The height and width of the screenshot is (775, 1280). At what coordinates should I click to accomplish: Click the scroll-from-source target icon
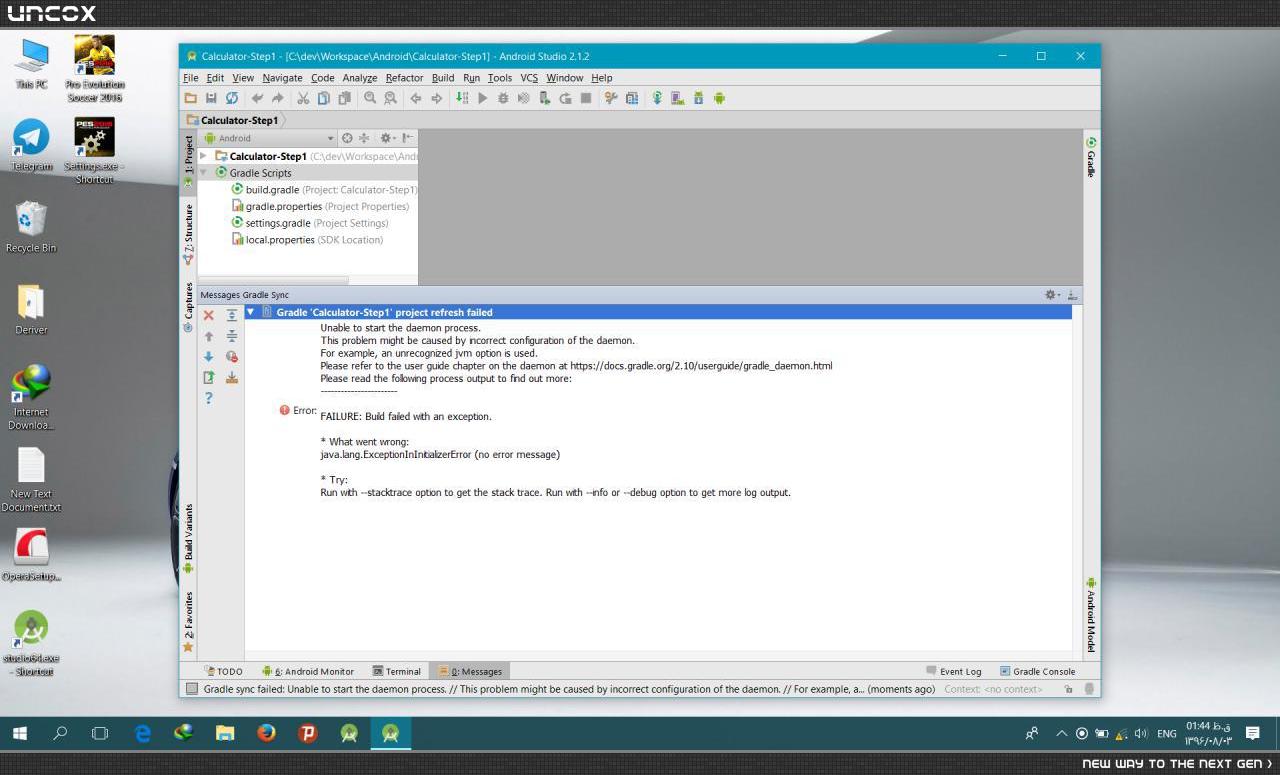(x=347, y=138)
